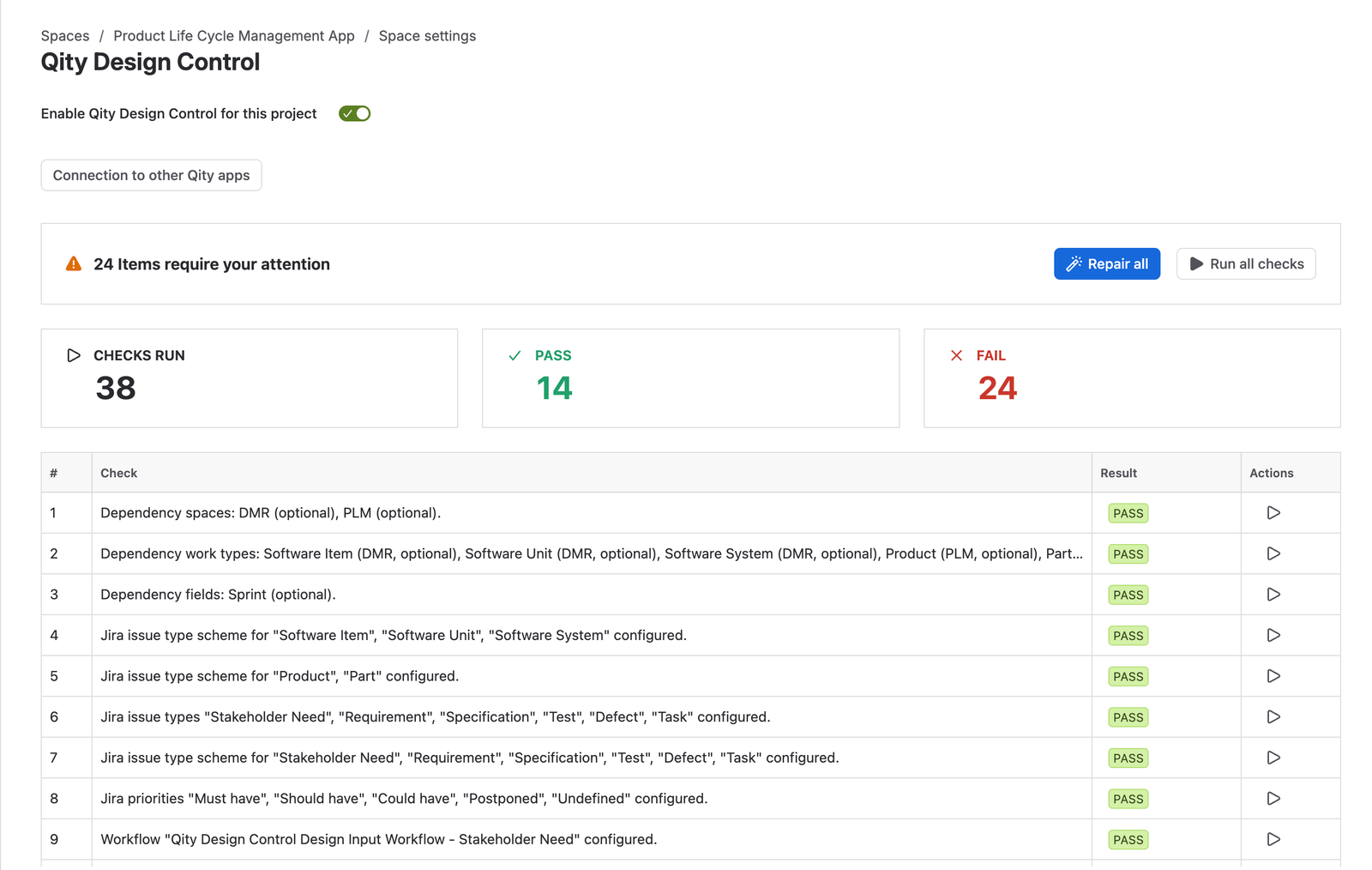Click the '24 Items require your attention' message
Viewport: 1372px width, 870px height.
[x=212, y=264]
